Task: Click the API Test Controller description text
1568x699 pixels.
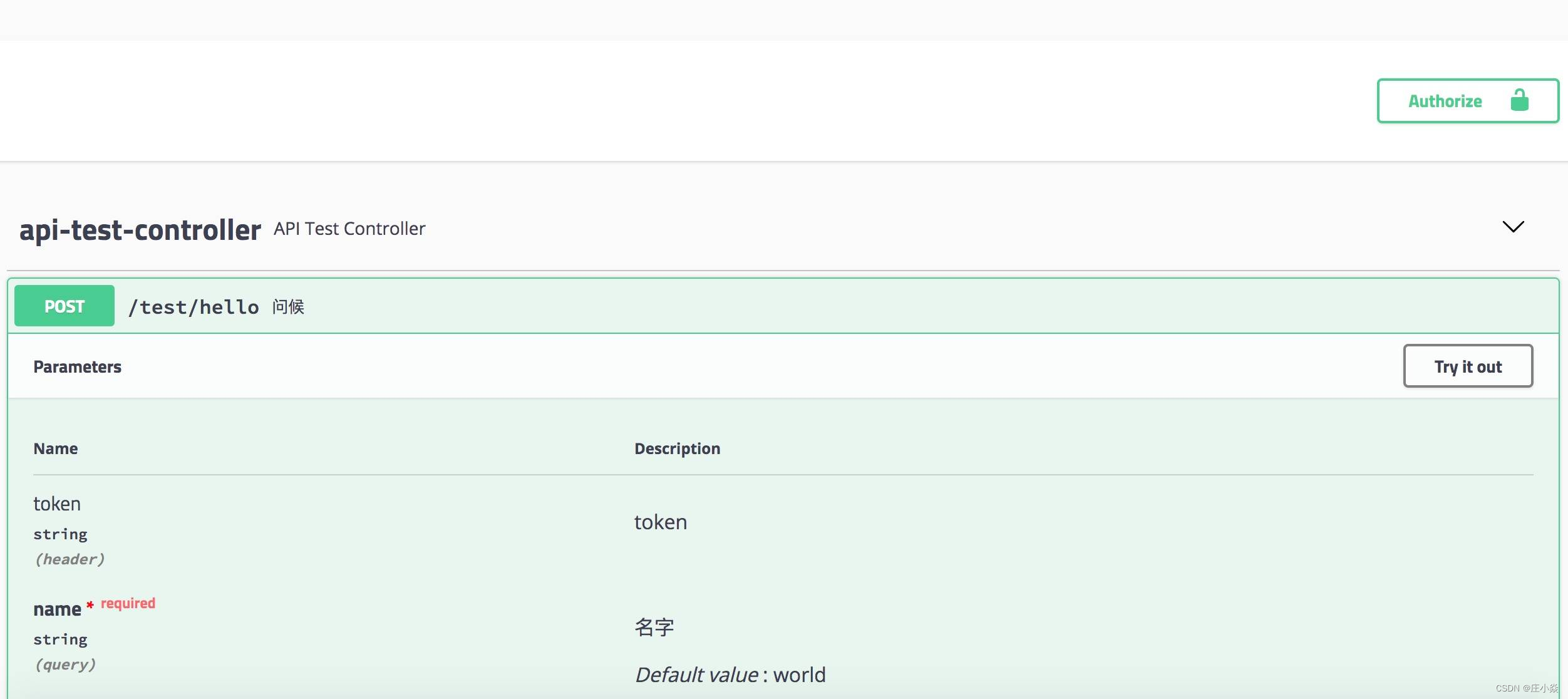Action: pos(349,229)
